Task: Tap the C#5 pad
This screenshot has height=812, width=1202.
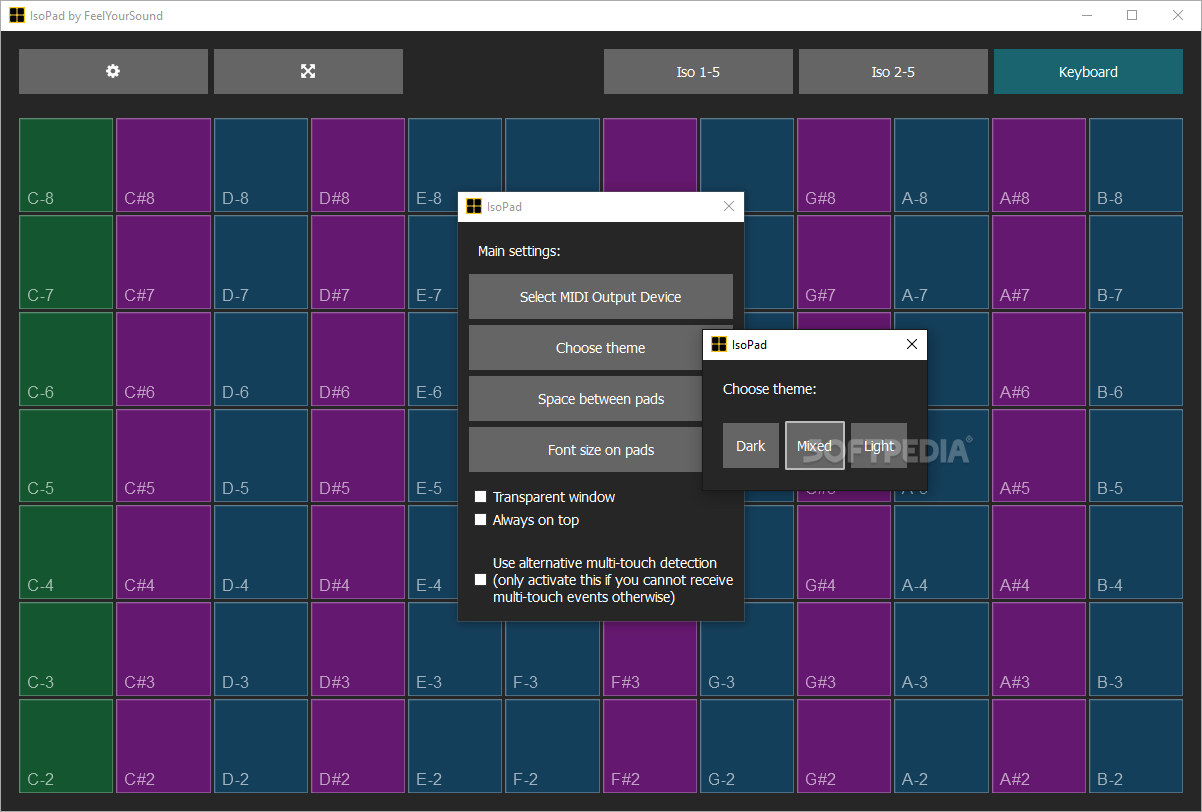Action: tap(163, 456)
